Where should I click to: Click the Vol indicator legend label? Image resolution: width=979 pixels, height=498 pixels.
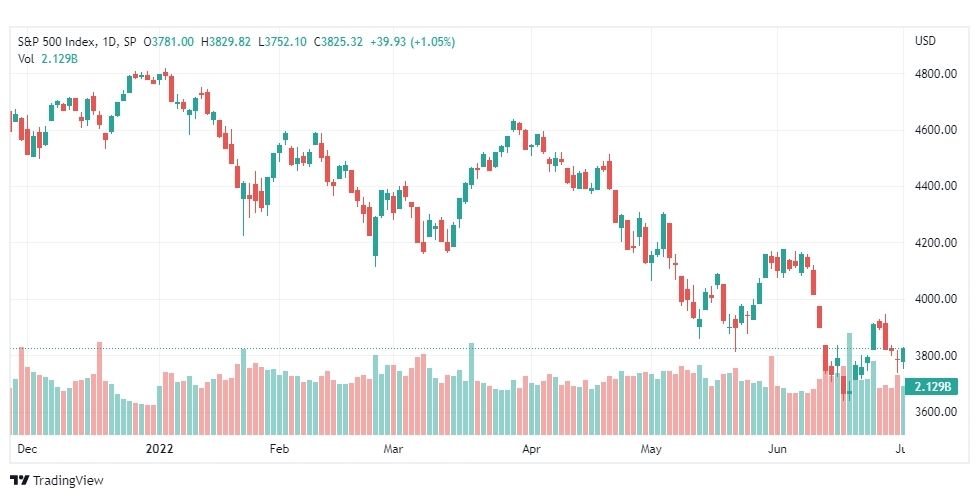point(27,58)
